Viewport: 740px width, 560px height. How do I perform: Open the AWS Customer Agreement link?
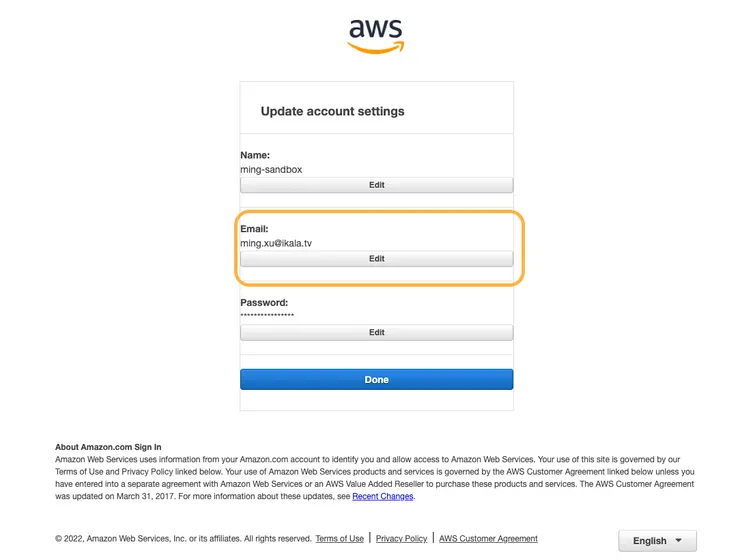[488, 539]
